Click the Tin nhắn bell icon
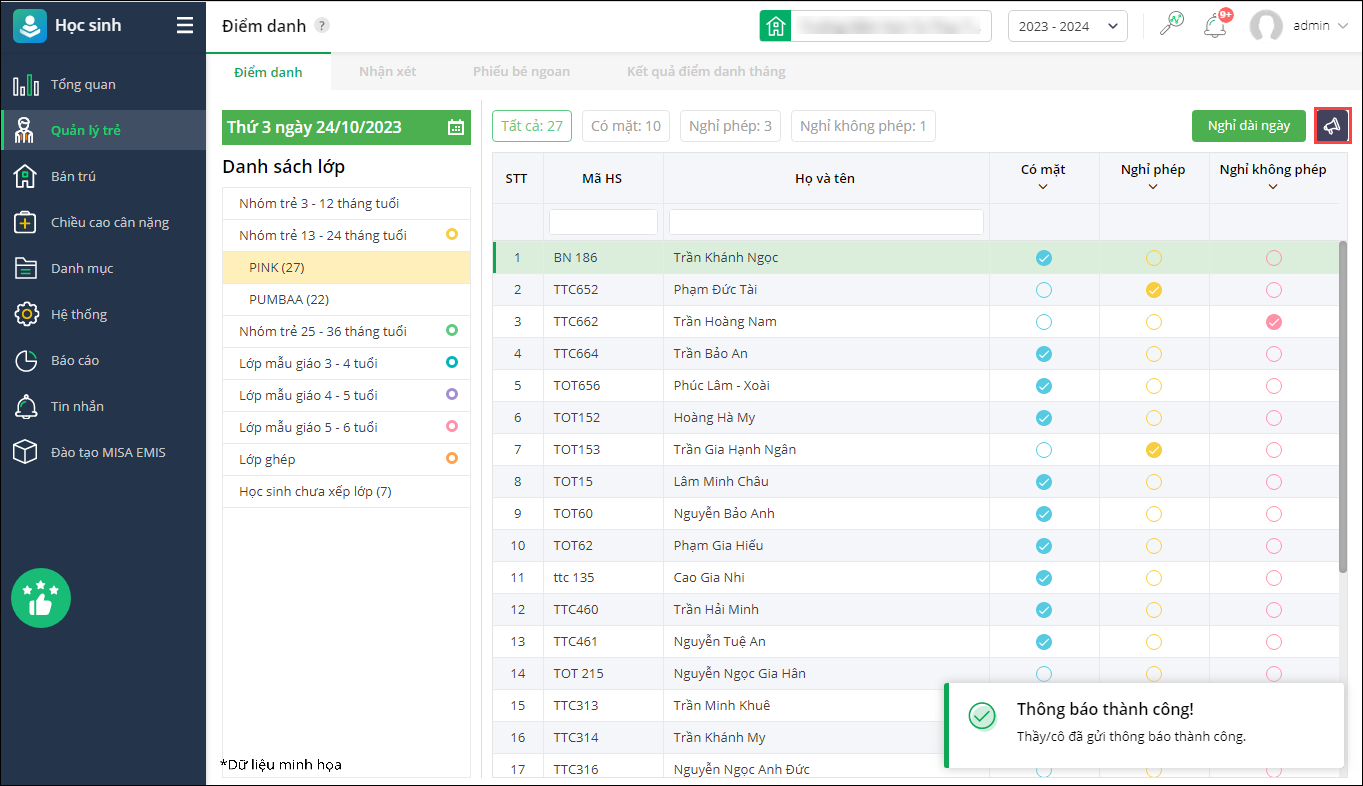Viewport: 1363px width, 786px height. (26, 407)
